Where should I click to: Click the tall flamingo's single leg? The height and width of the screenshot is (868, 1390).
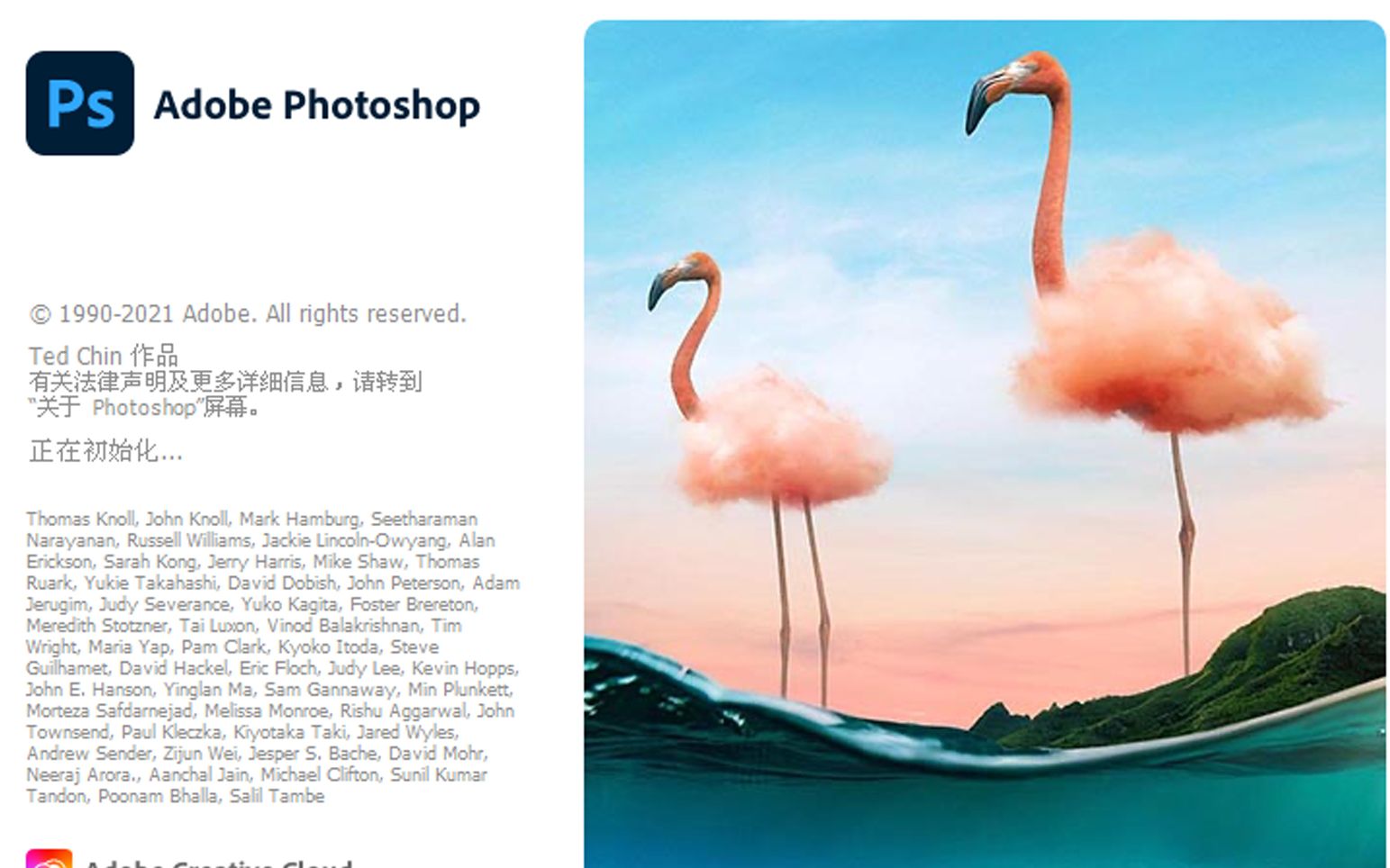click(x=1184, y=551)
